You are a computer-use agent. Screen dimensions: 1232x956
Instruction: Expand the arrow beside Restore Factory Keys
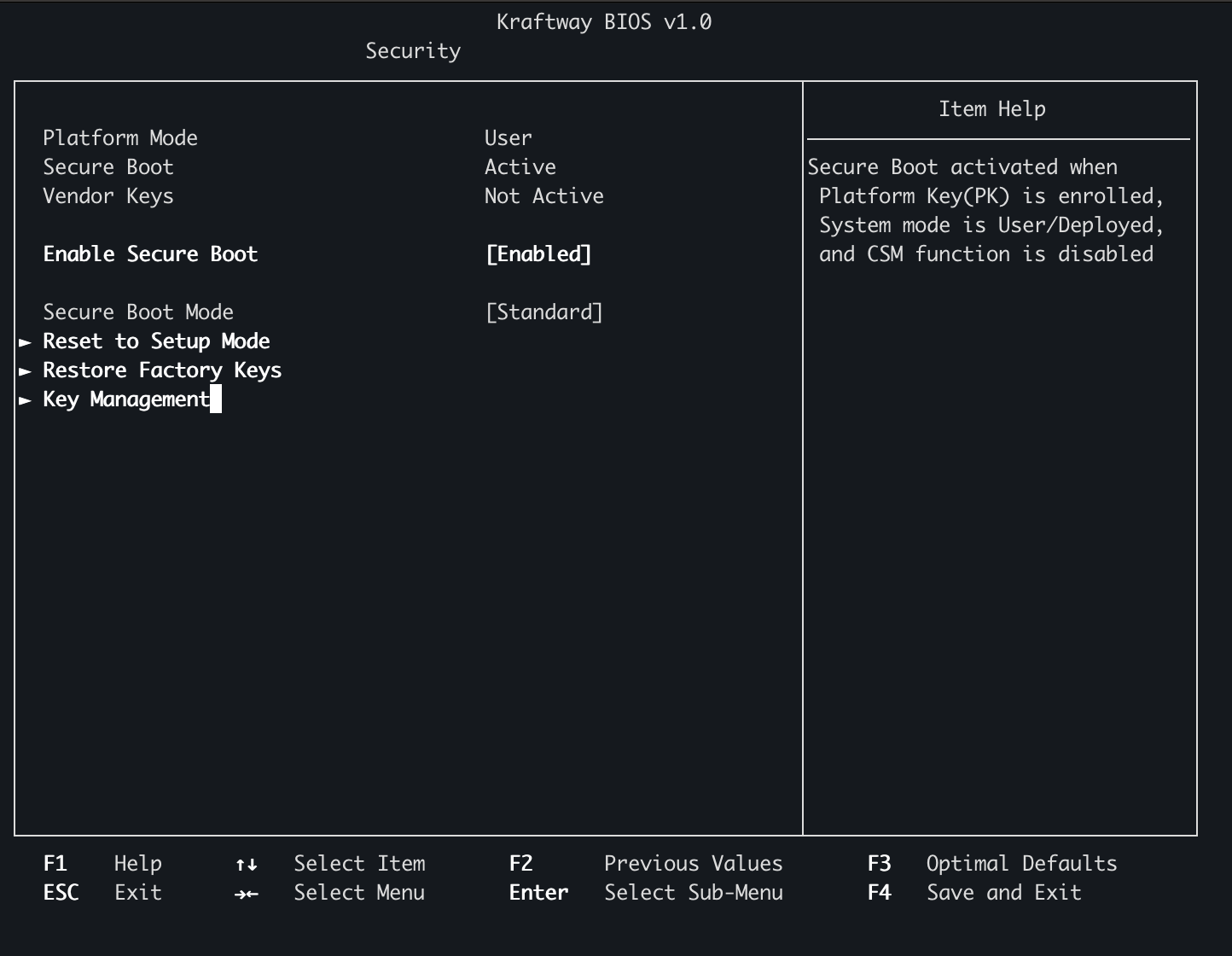click(26, 371)
